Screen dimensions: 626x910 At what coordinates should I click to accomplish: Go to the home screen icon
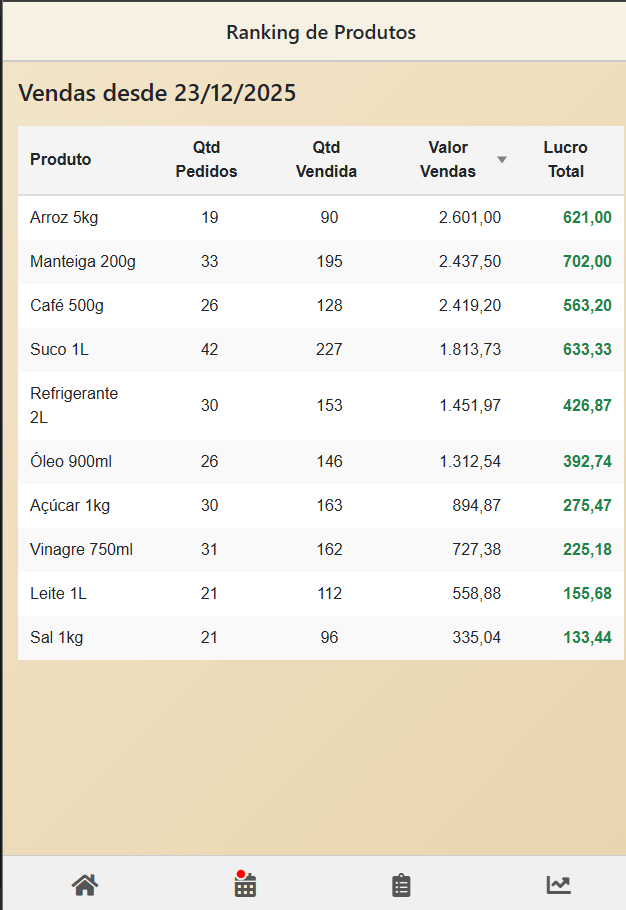[85, 885]
